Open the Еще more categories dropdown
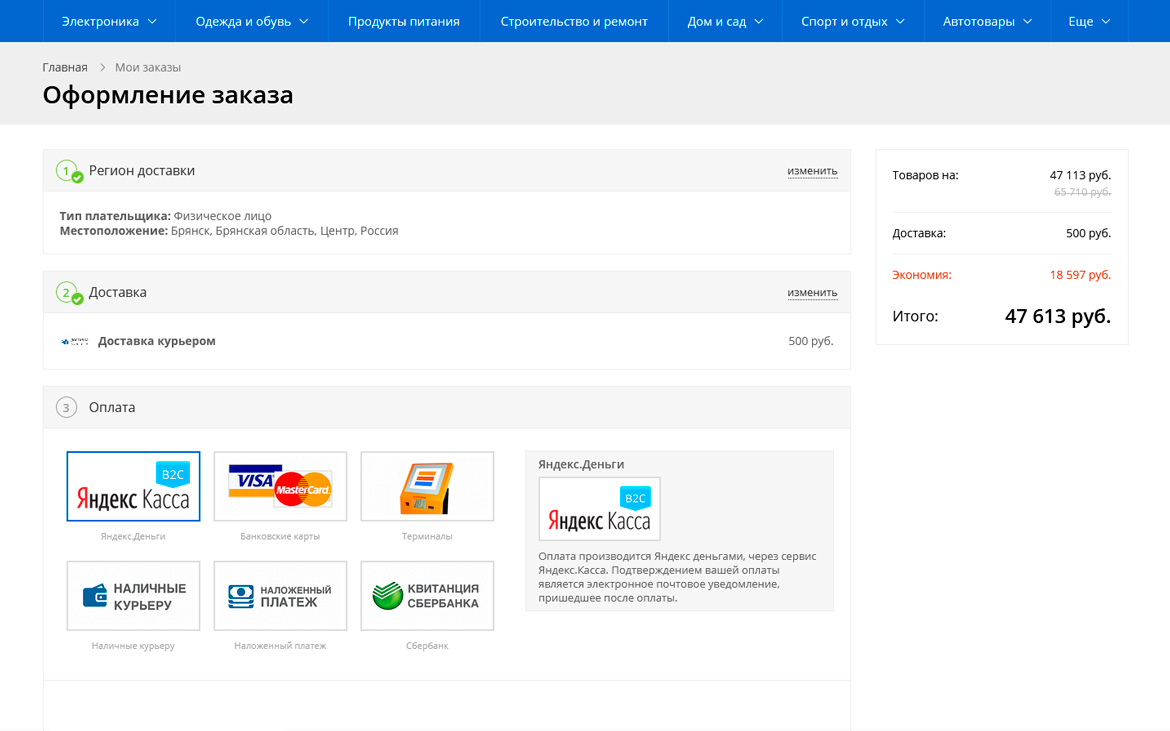Screen dimensions: 1170x731 1089,21
